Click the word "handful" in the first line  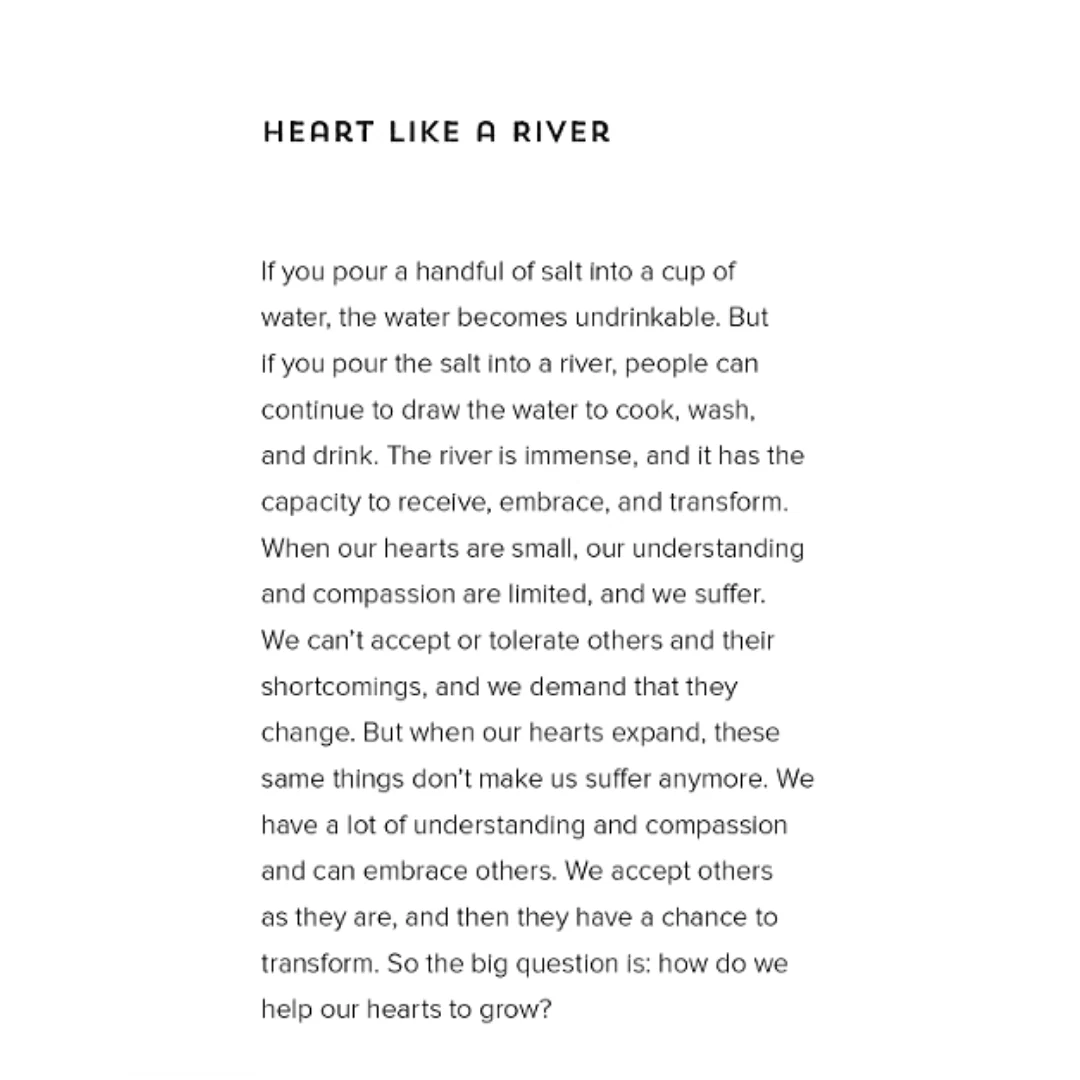tap(456, 272)
